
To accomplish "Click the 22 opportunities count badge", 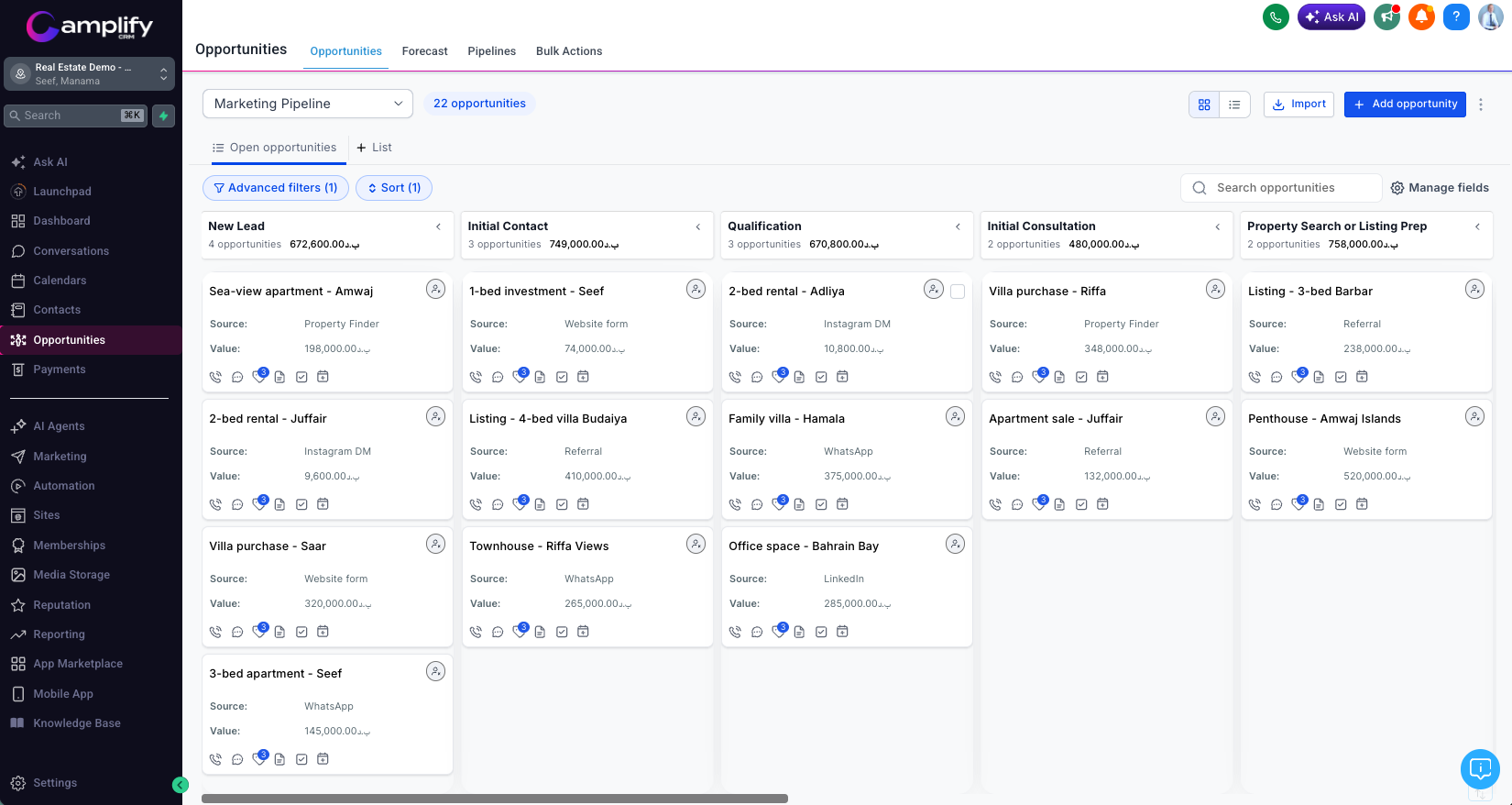I will (x=479, y=104).
